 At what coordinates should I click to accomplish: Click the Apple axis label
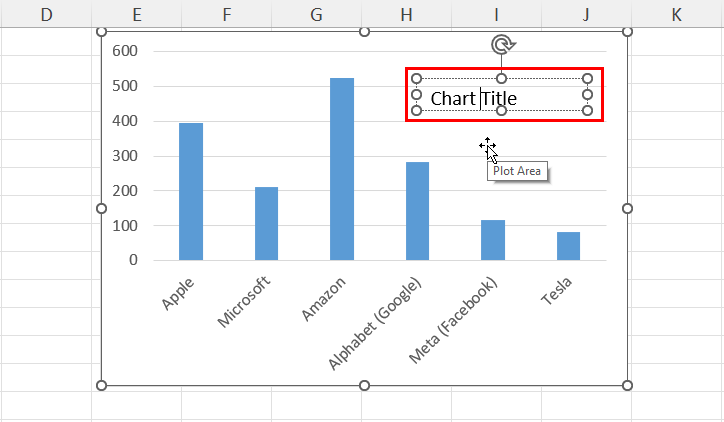tap(178, 294)
